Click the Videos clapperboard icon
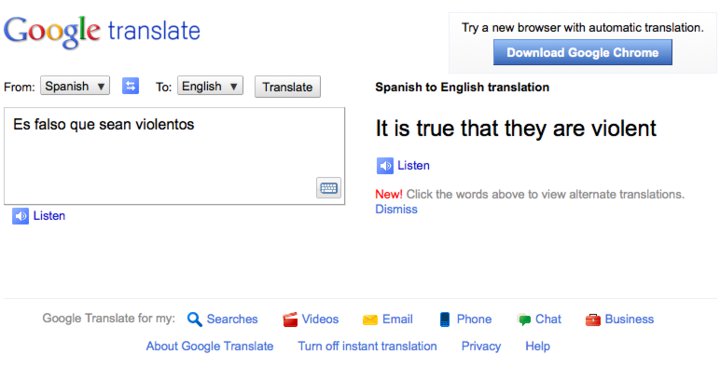Screen dimensions: 720x381 click(290, 319)
